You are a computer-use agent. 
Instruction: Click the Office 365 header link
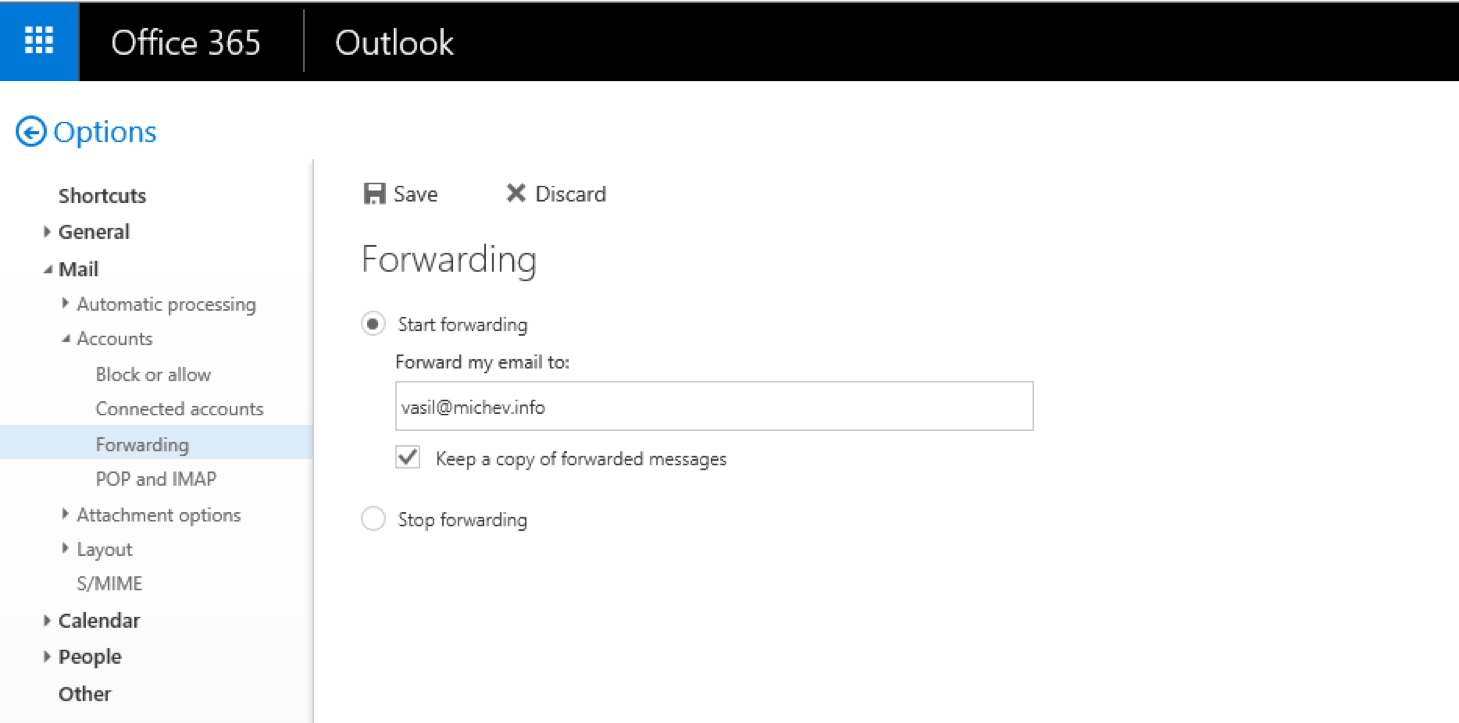(186, 42)
